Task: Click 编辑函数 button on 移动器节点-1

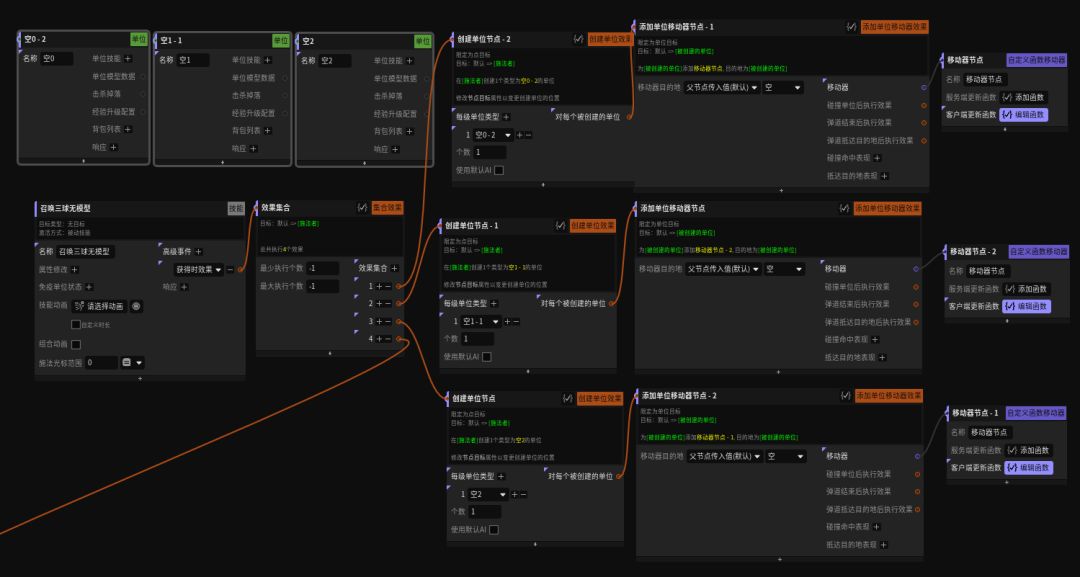Action: point(1028,468)
